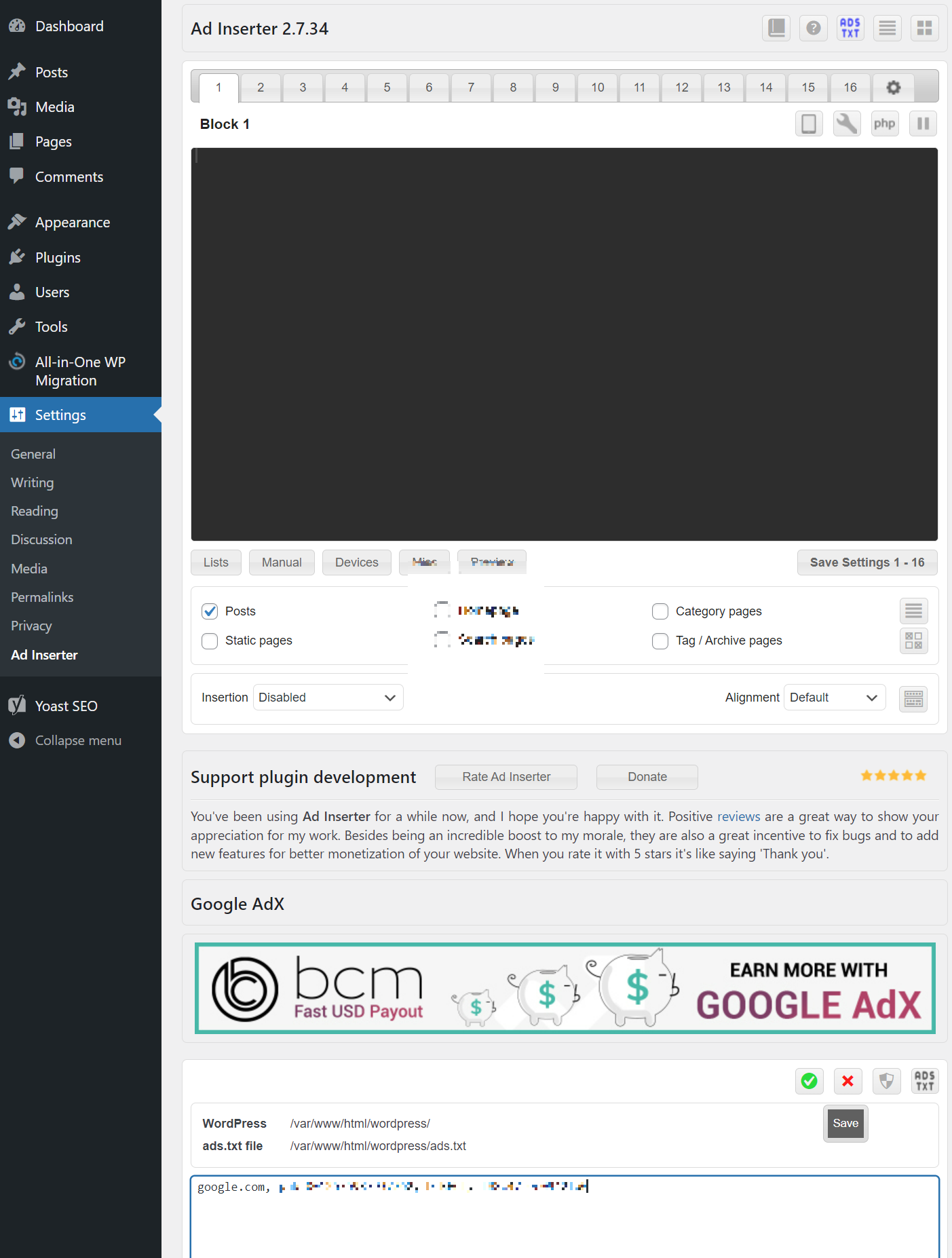Click the green checkmark ads.txt icon

point(809,1081)
